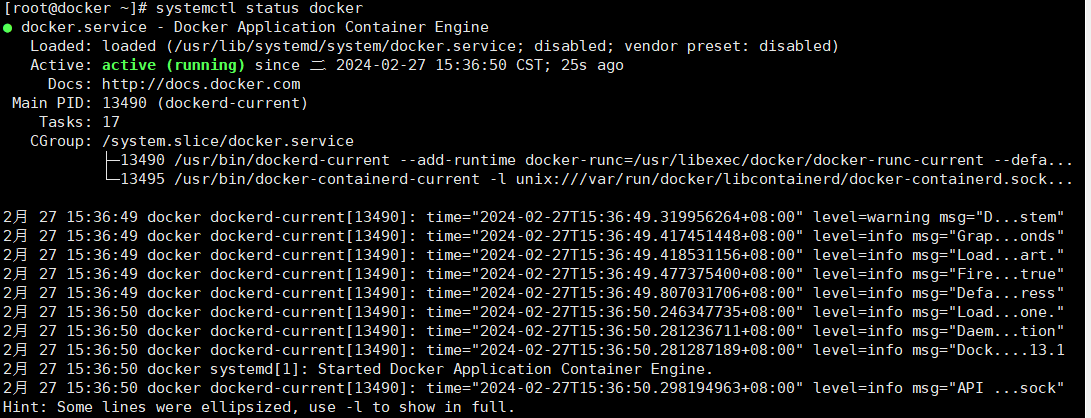Click the Tasks count value 17
Image resolution: width=1091 pixels, height=418 pixels.
pyautogui.click(x=111, y=122)
